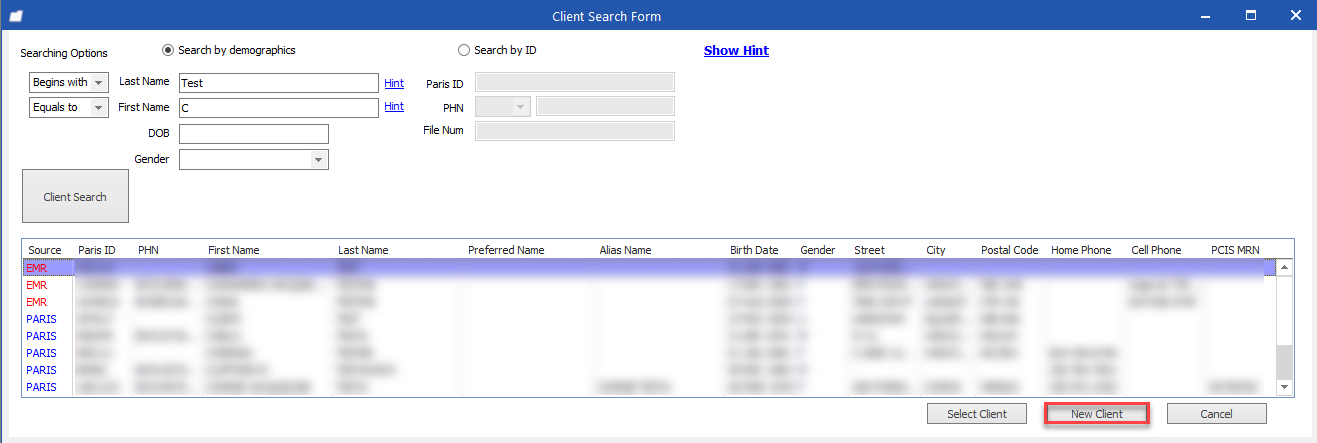Click the Last Name input field
This screenshot has height=443, width=1317.
279,83
